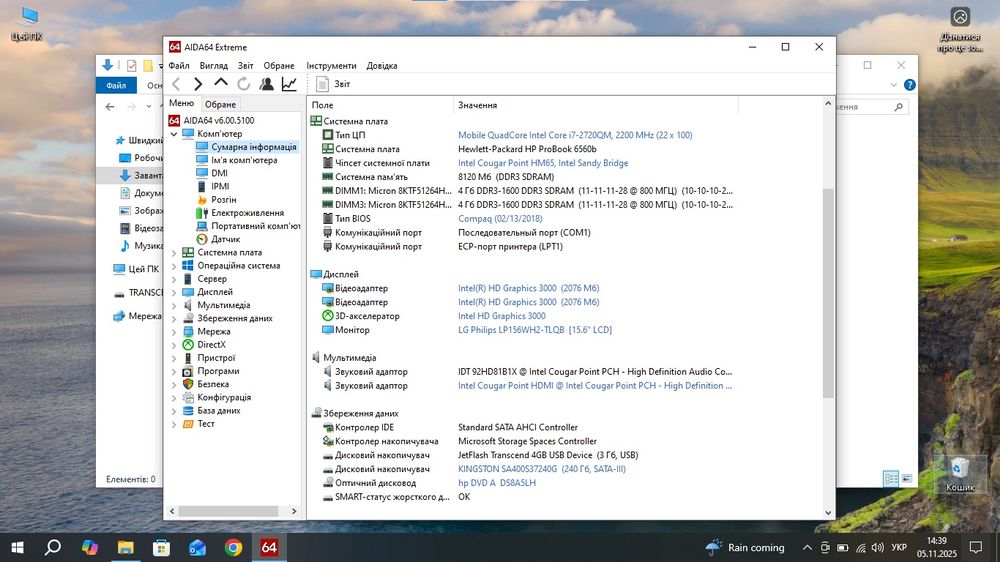
Task: Expand the Операційна система tree node
Action: [174, 266]
